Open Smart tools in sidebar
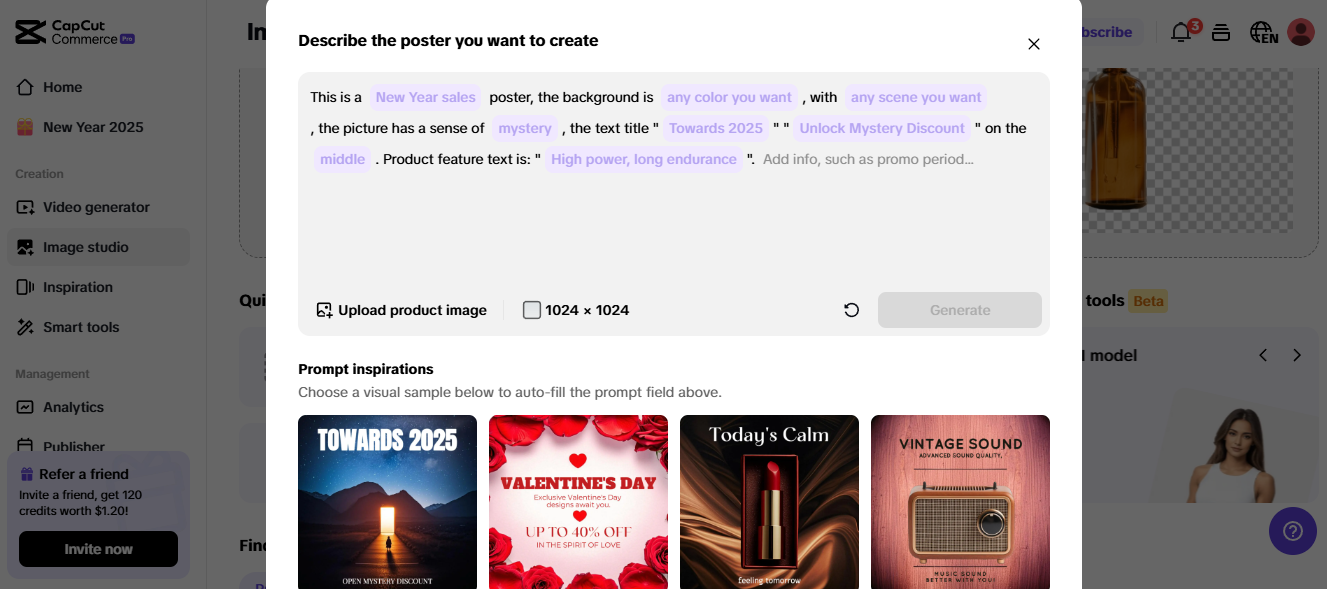The height and width of the screenshot is (589, 1327). click(x=98, y=327)
